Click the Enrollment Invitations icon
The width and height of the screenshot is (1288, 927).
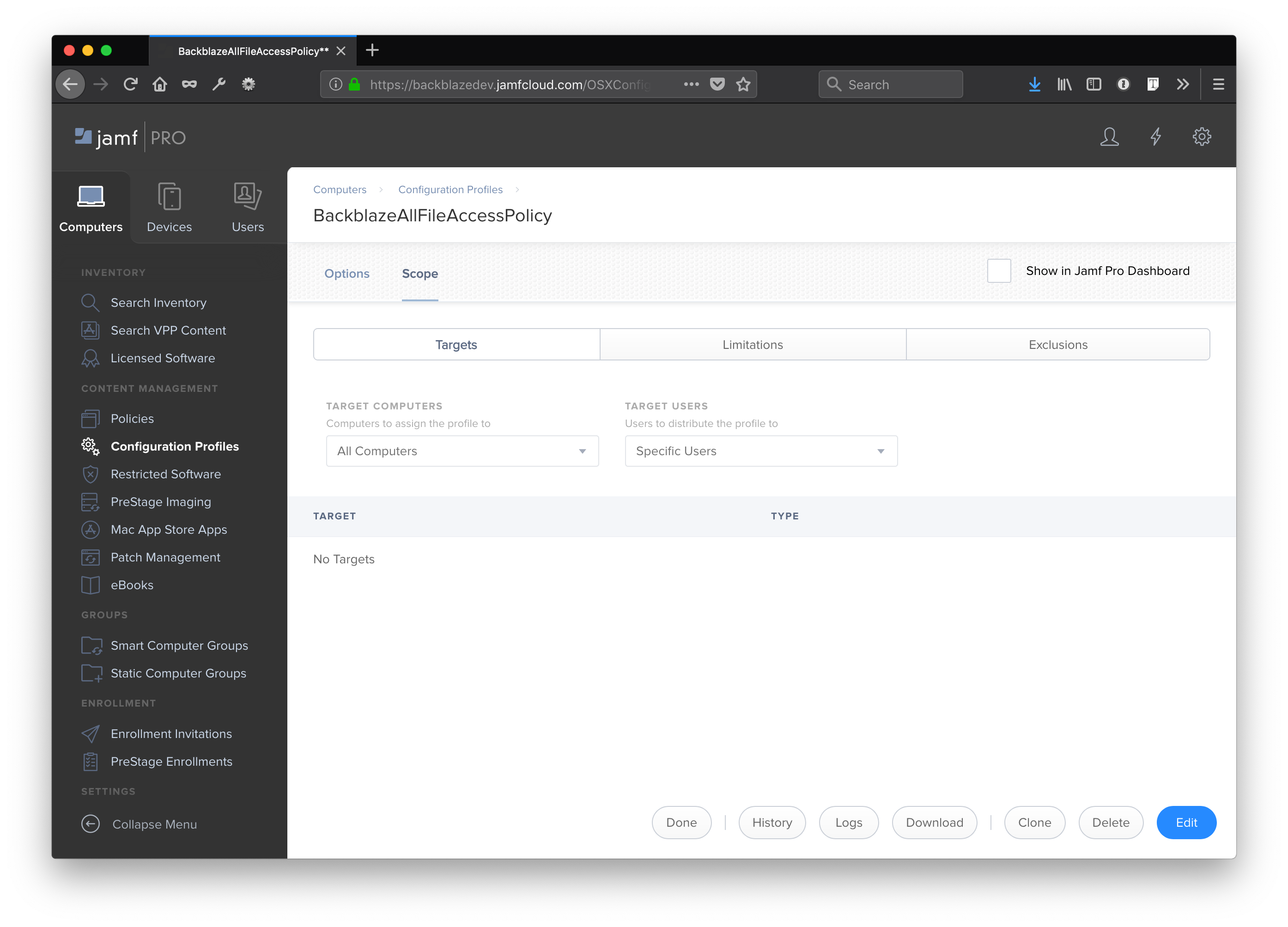[x=91, y=733]
